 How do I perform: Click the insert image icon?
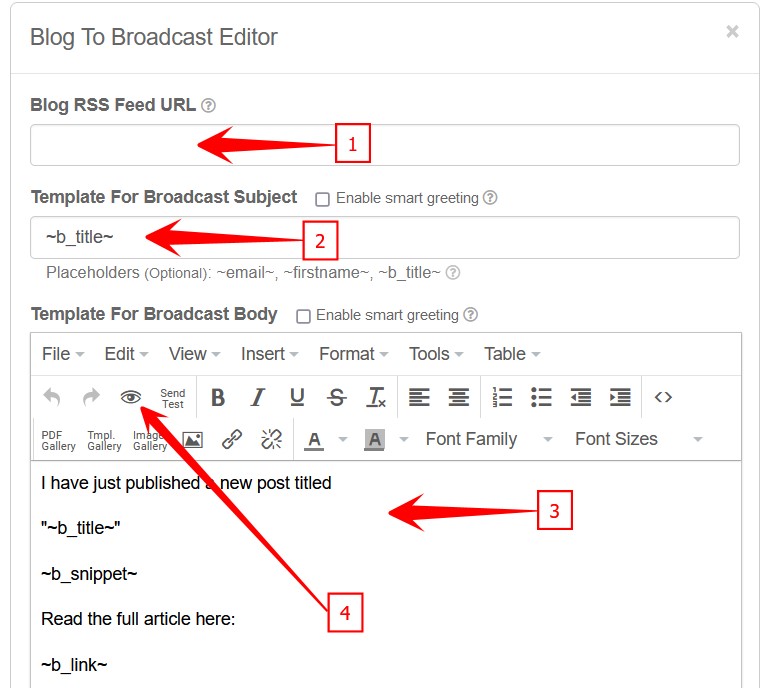[192, 439]
